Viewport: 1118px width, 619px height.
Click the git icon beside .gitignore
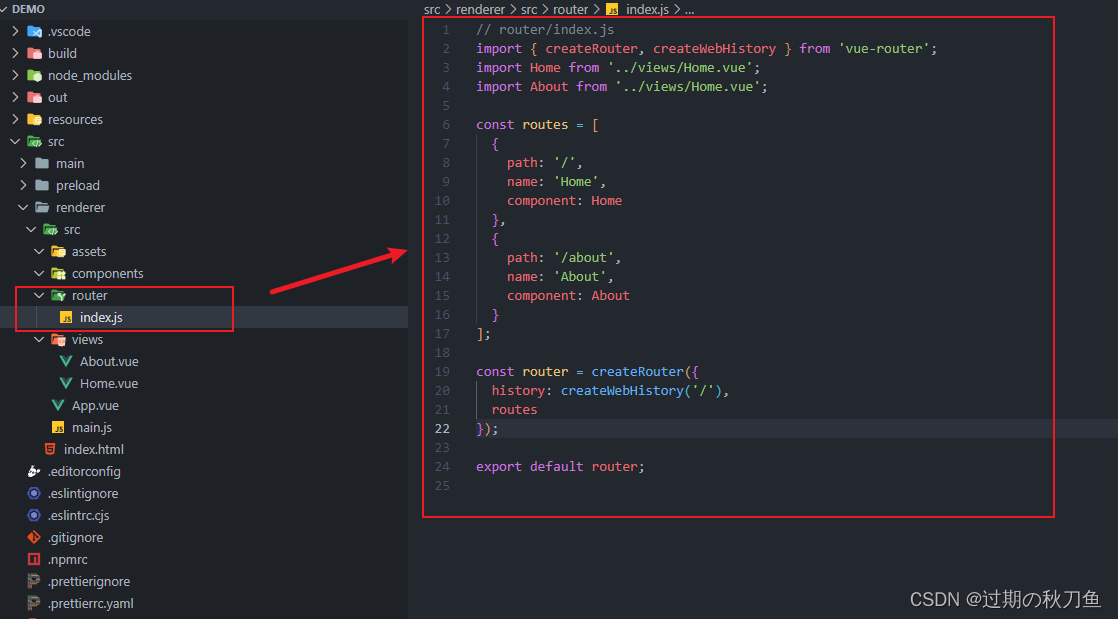coord(34,538)
